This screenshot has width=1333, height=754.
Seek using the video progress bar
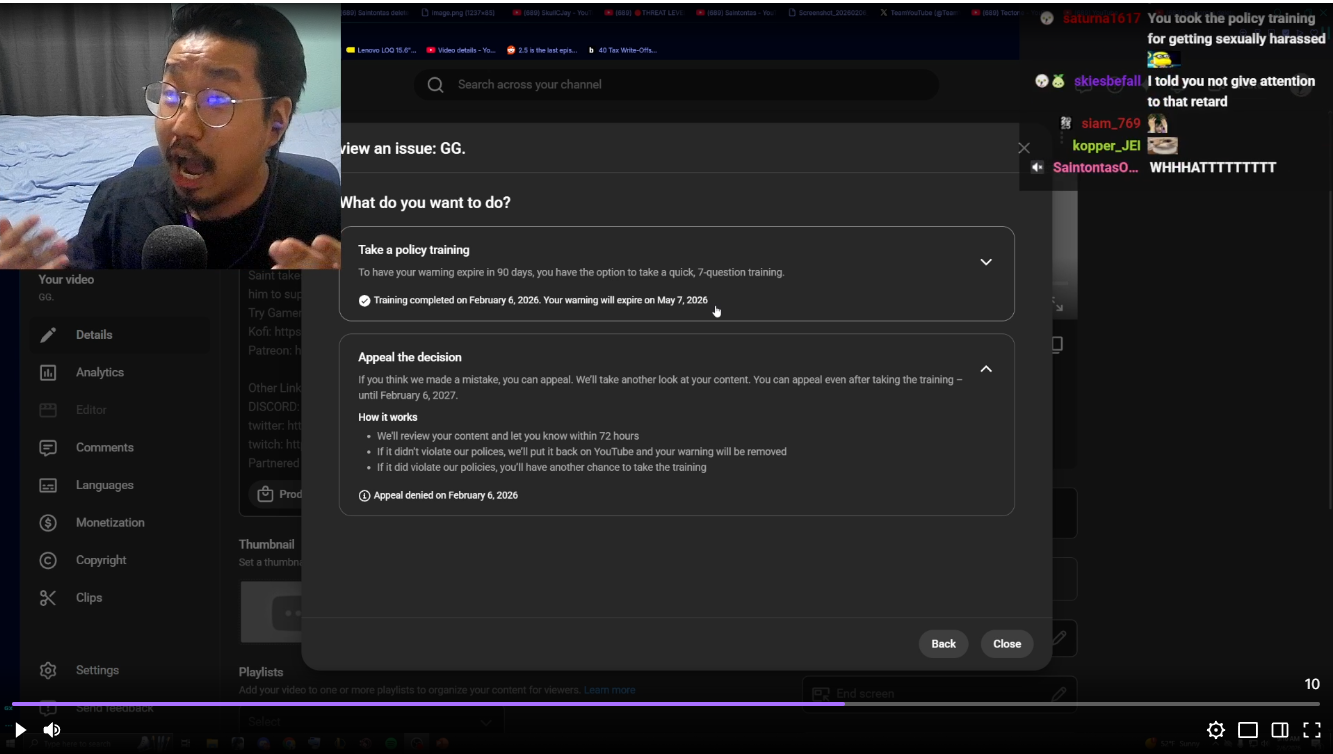(x=666, y=704)
